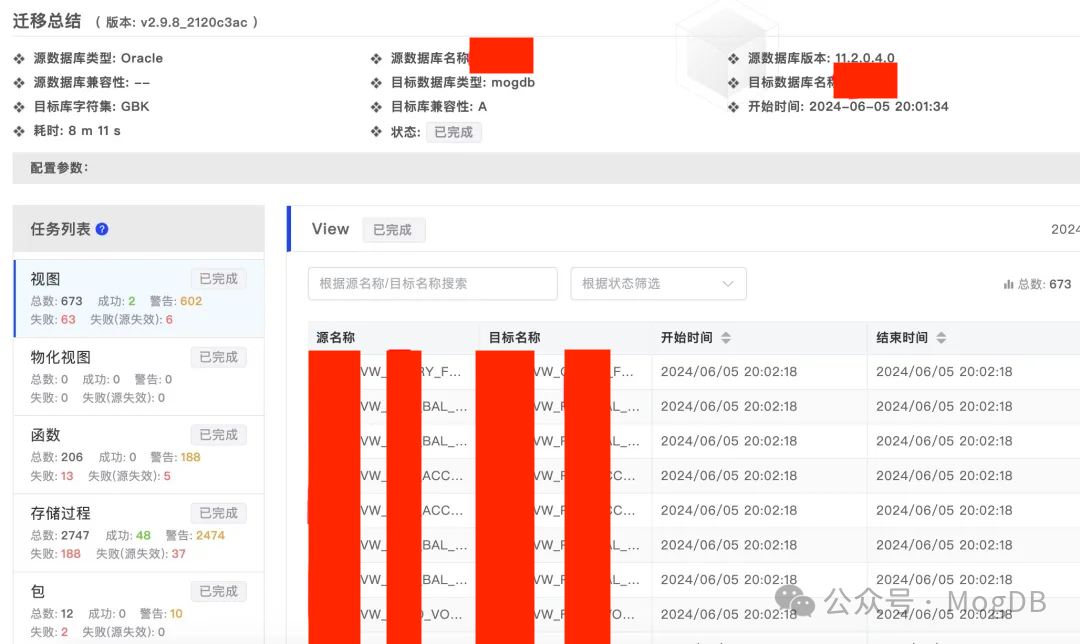1080x644 pixels.
Task: Sort by 开始时间 column sort icon
Action: point(726,338)
